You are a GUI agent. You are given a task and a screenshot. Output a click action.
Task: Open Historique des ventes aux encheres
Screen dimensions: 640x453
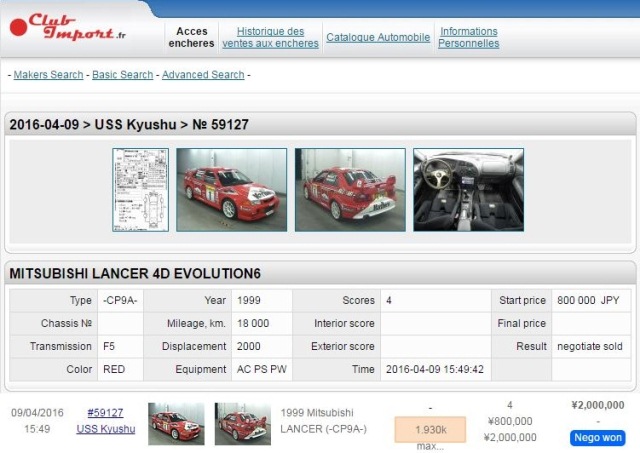(270, 38)
